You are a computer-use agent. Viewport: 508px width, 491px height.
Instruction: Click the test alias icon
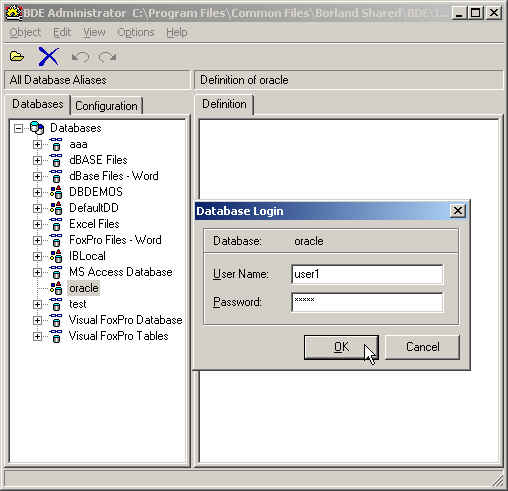pyautogui.click(x=56, y=304)
